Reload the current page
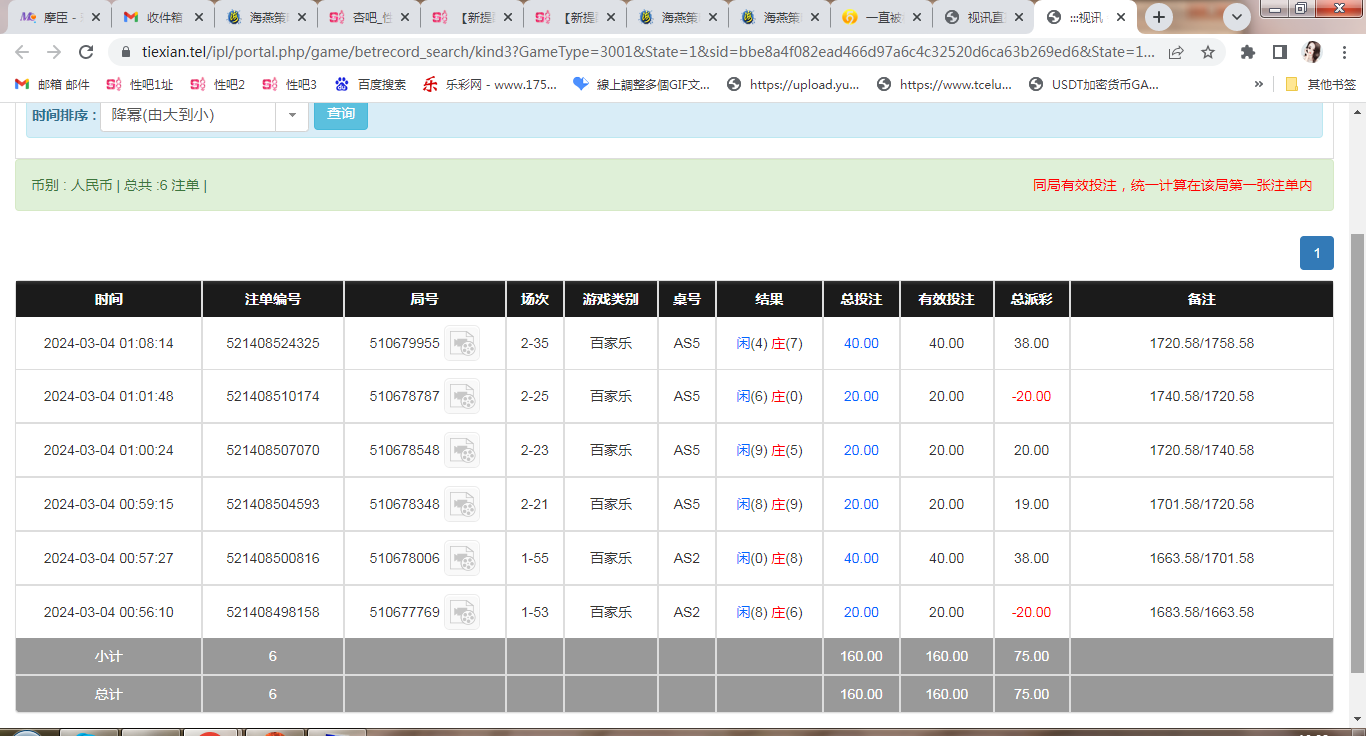Viewport: 1366px width, 736px height. [x=86, y=52]
